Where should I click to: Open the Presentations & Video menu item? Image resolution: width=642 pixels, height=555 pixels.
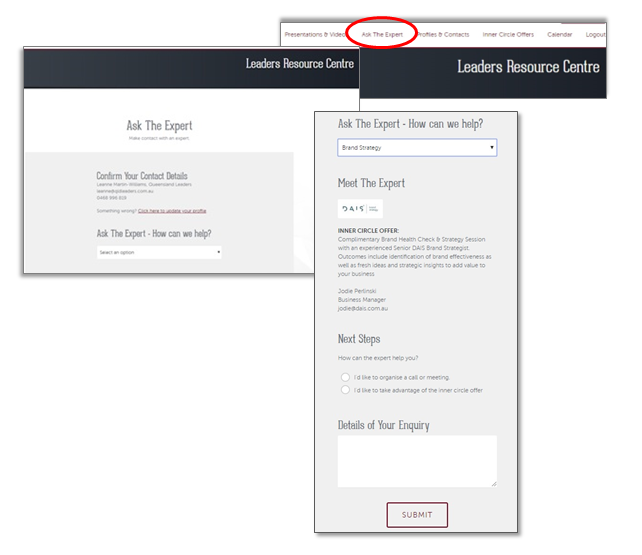tap(316, 35)
